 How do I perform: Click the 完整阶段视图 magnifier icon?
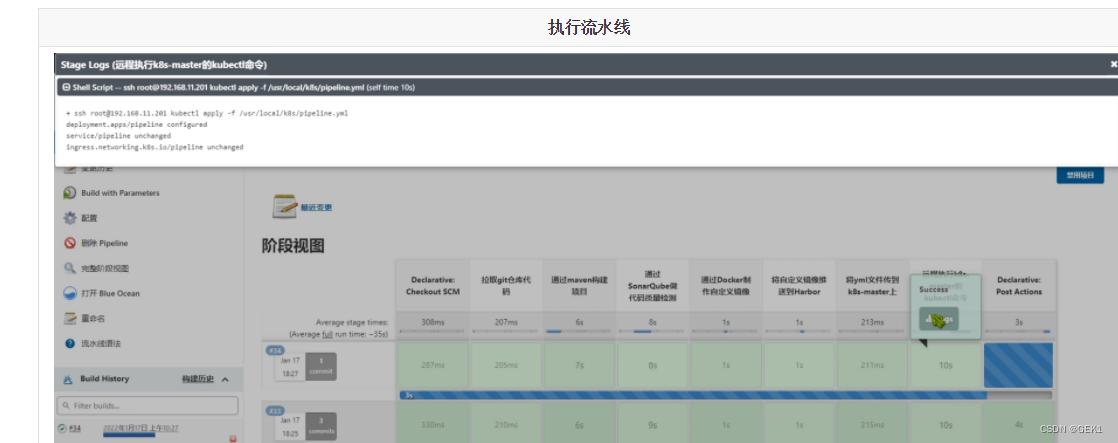[x=69, y=268]
